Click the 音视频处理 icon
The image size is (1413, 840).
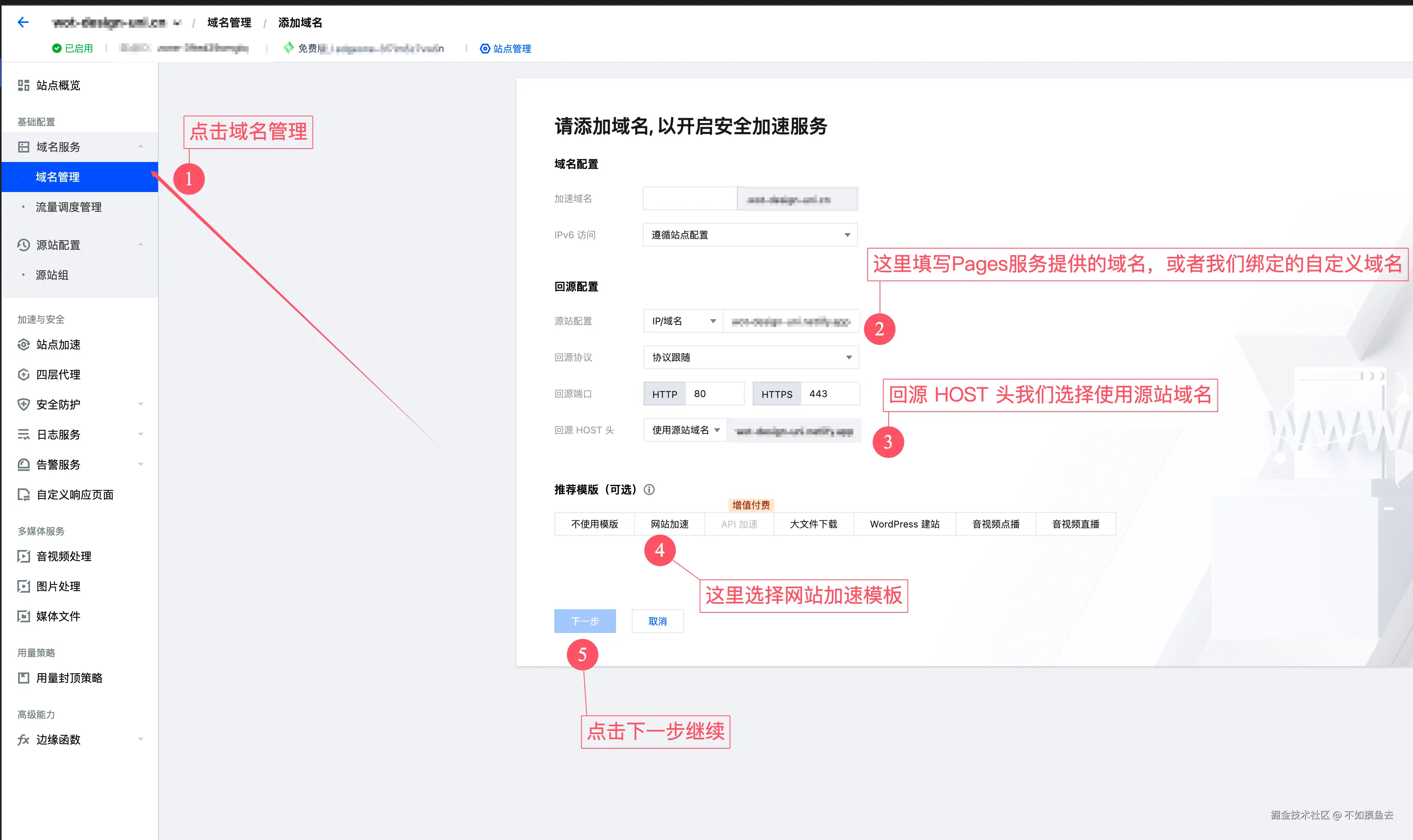(23, 556)
